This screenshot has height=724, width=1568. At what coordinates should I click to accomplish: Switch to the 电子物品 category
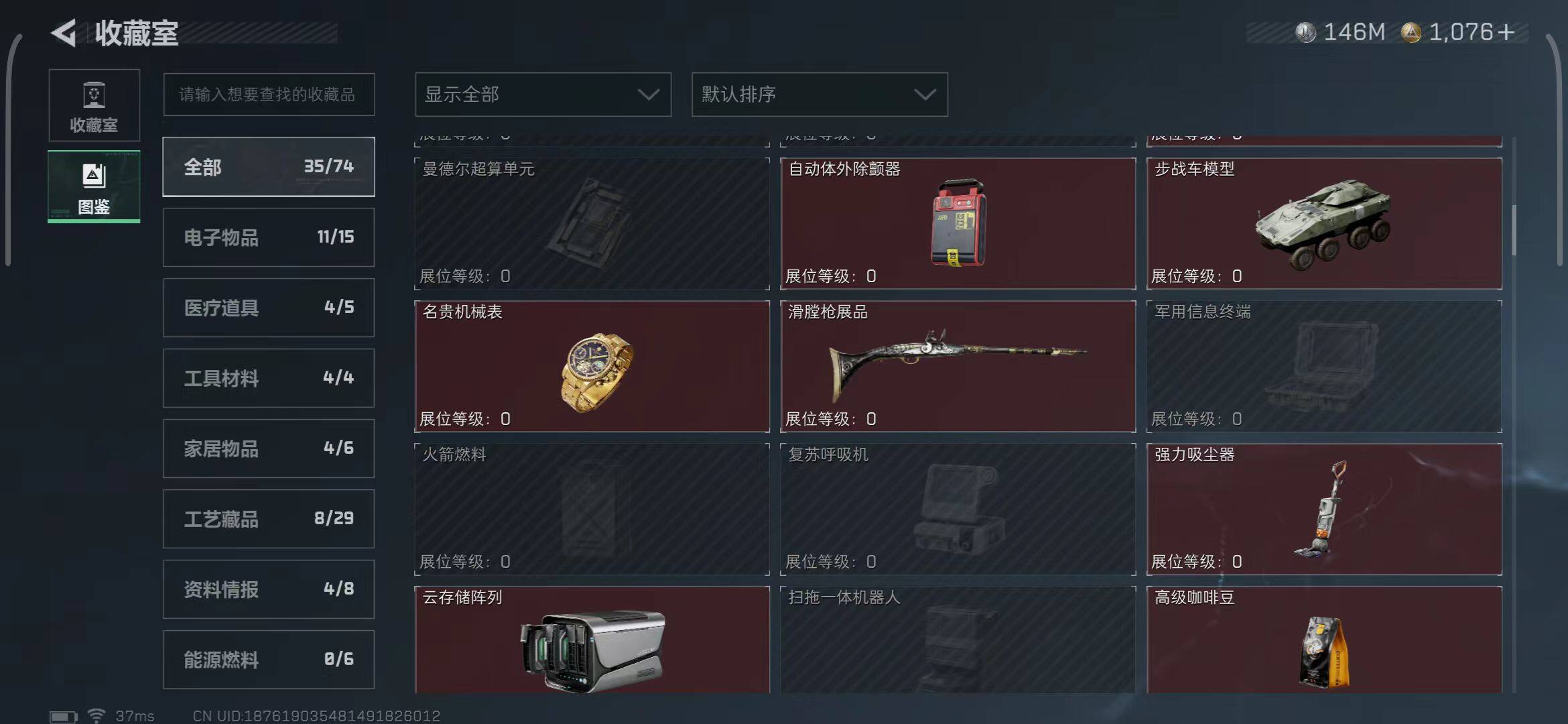[x=269, y=237]
